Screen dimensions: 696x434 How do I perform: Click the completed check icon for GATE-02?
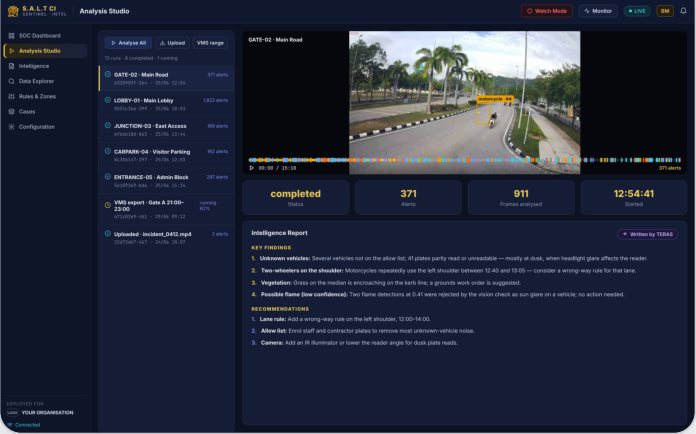point(107,74)
